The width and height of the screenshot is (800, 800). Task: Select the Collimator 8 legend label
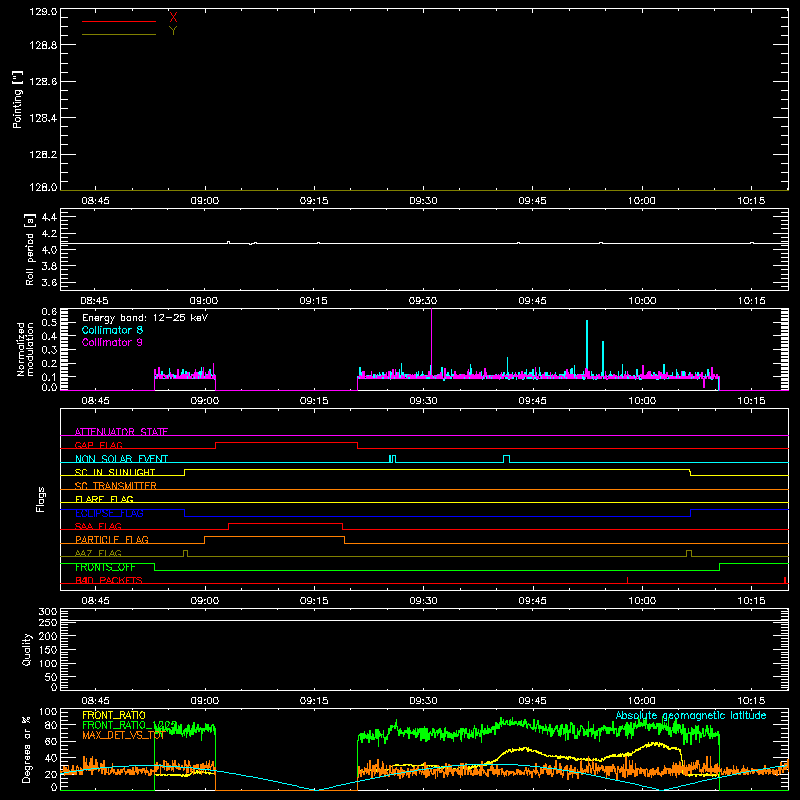pyautogui.click(x=112, y=330)
